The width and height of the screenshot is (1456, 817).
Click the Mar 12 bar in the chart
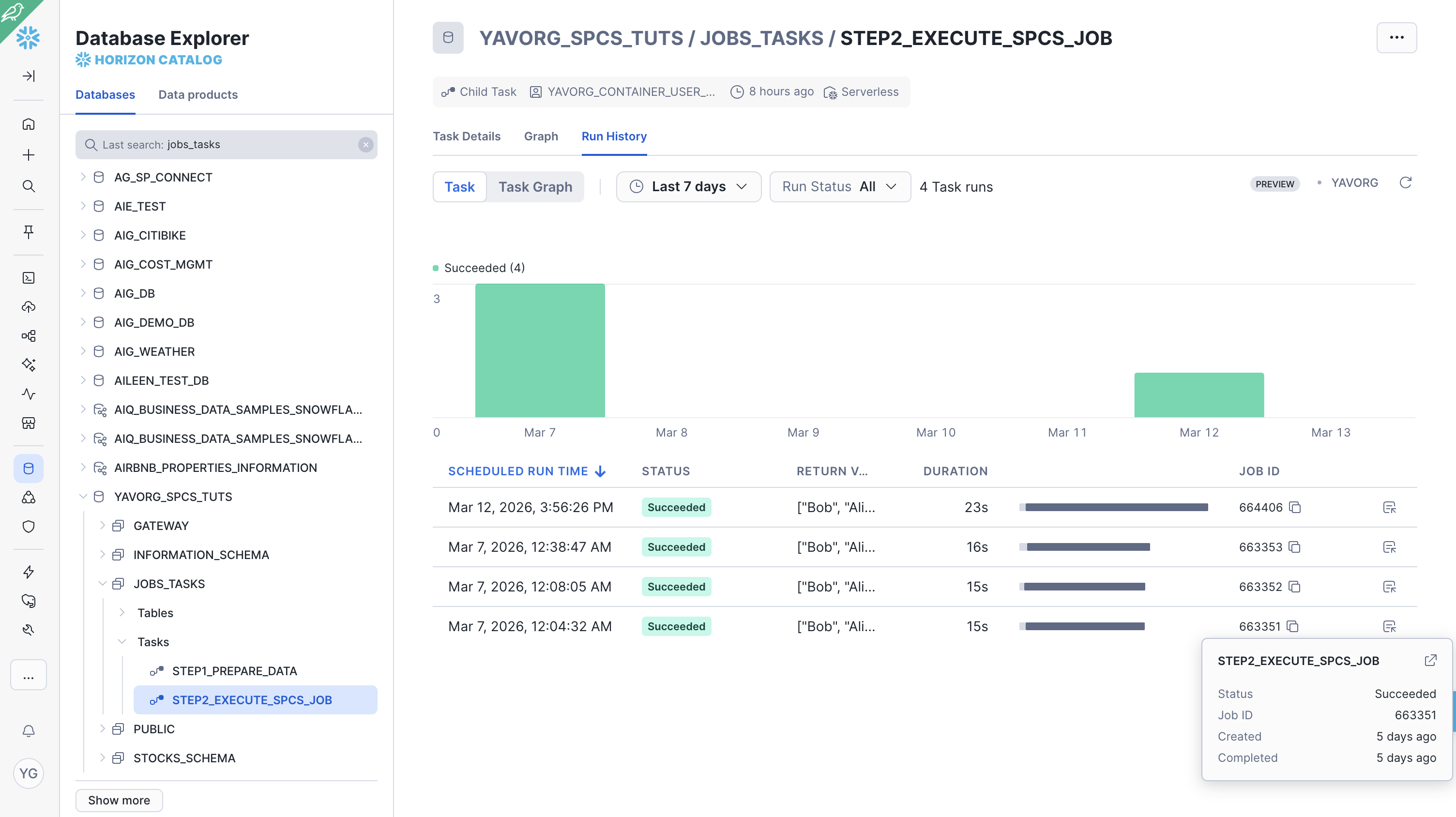point(1198,395)
